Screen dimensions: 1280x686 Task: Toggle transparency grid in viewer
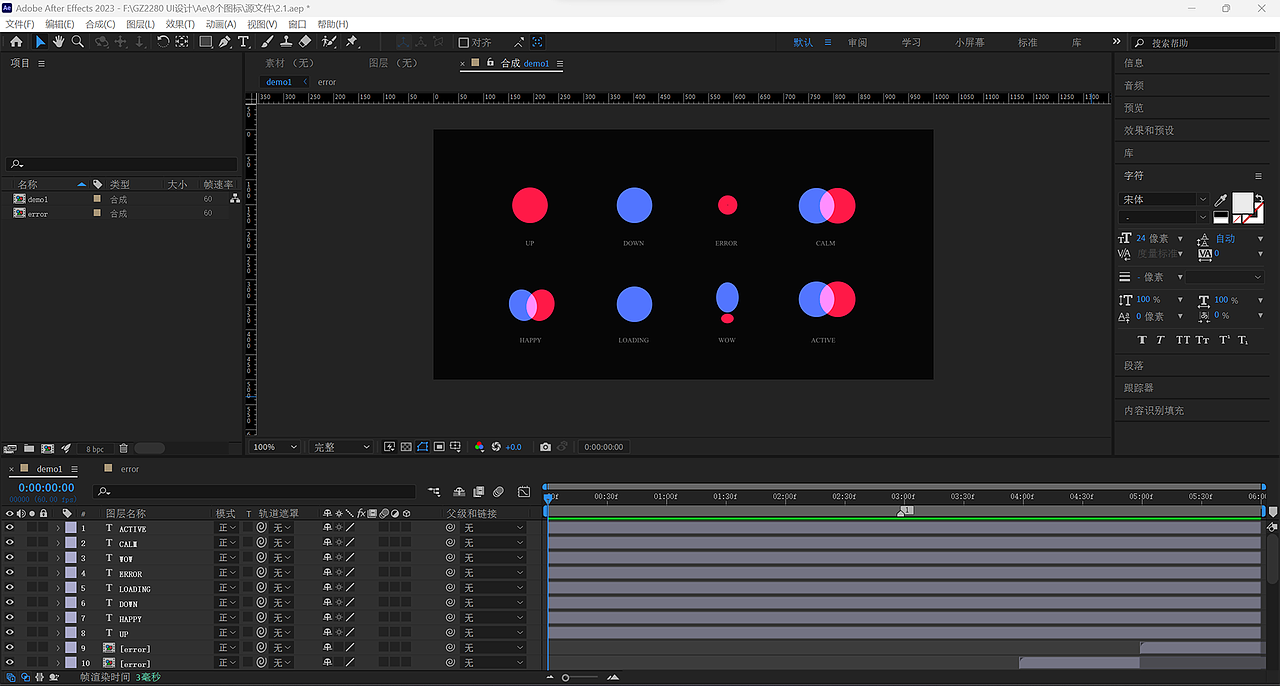point(406,447)
